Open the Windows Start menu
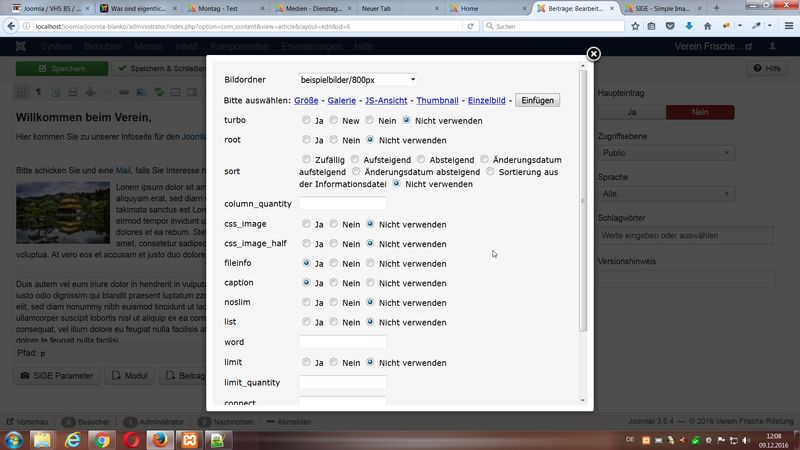 13,440
